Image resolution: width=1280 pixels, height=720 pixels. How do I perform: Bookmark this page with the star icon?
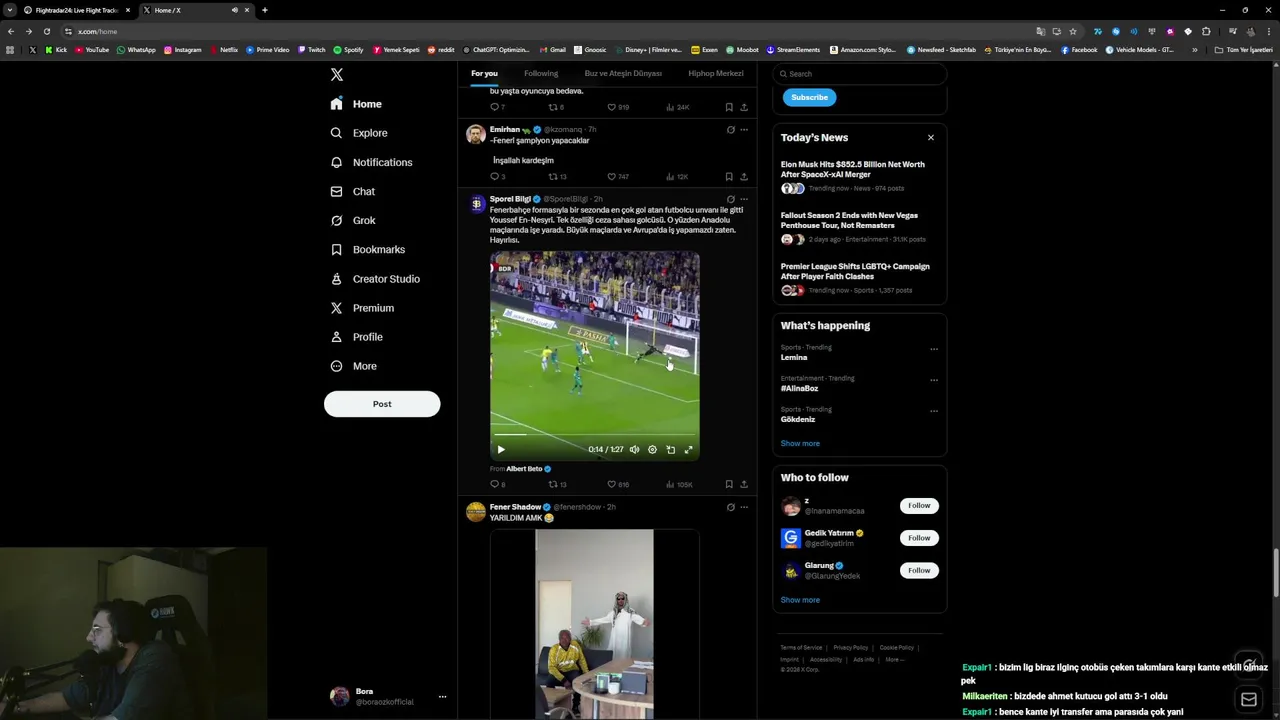pyautogui.click(x=1073, y=31)
